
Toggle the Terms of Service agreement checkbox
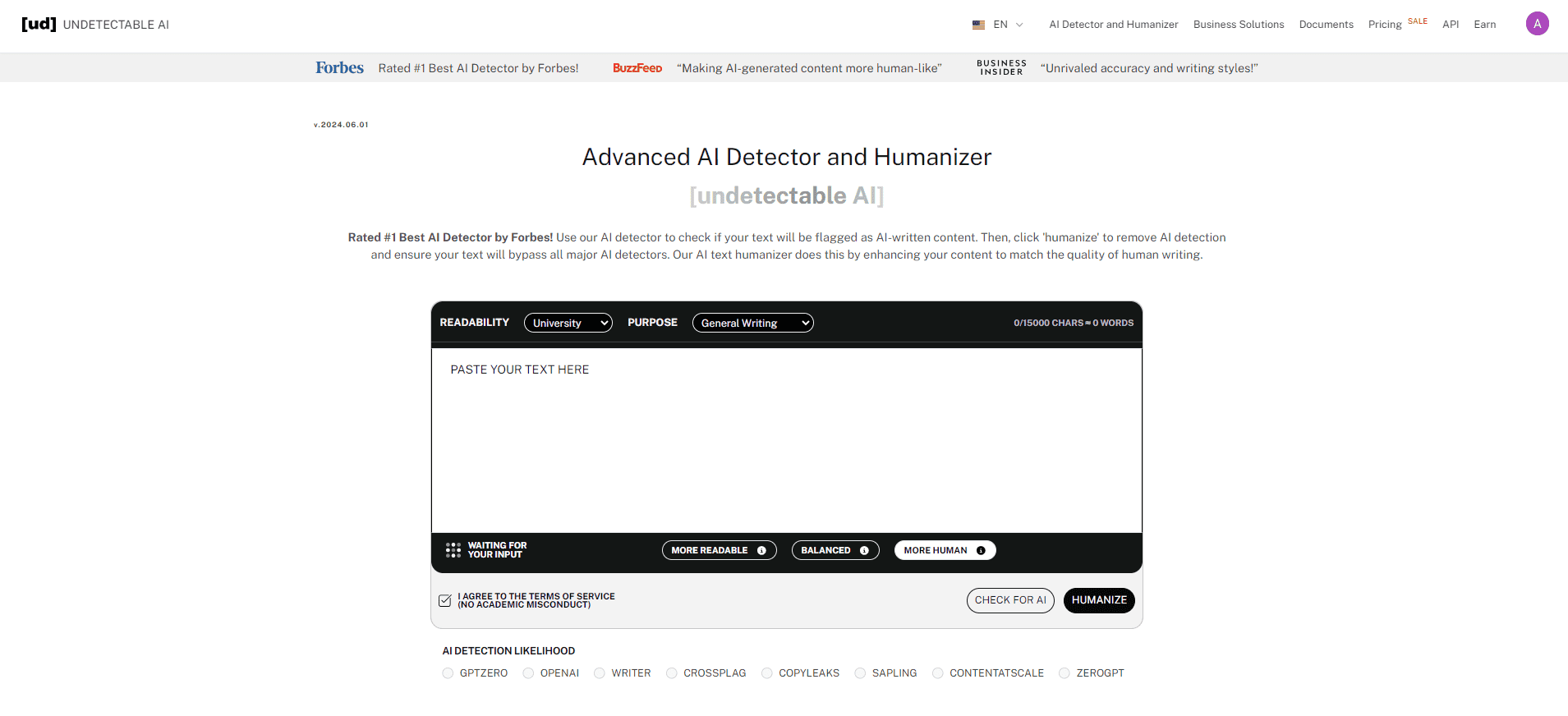click(445, 600)
